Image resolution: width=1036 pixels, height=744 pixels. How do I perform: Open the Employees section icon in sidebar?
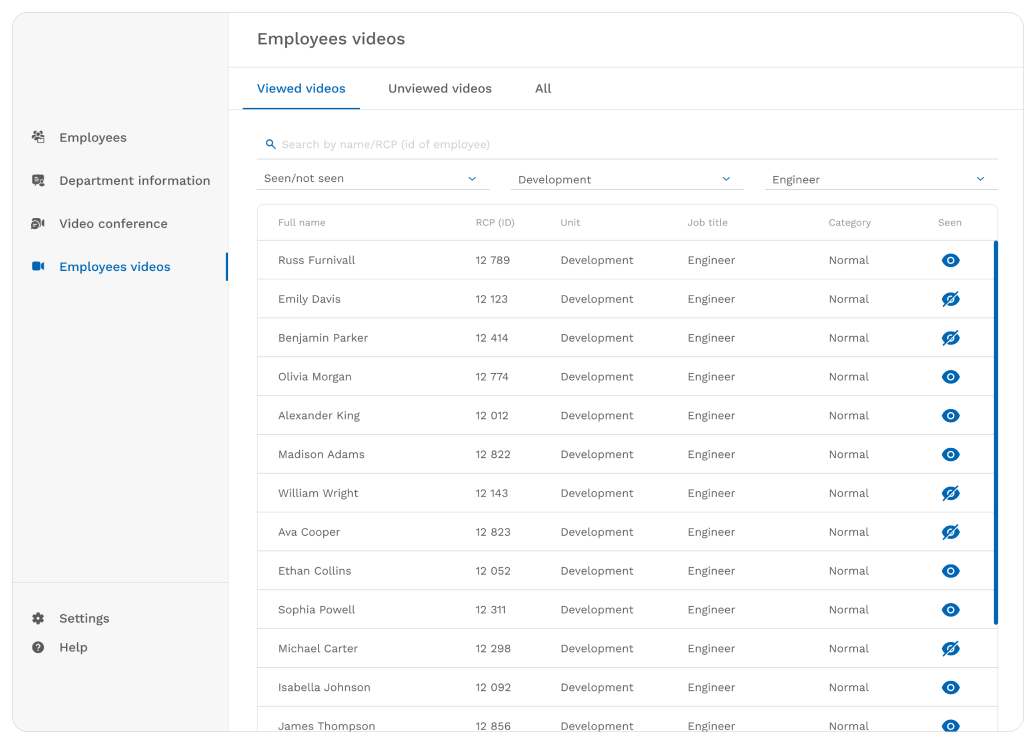pos(38,137)
